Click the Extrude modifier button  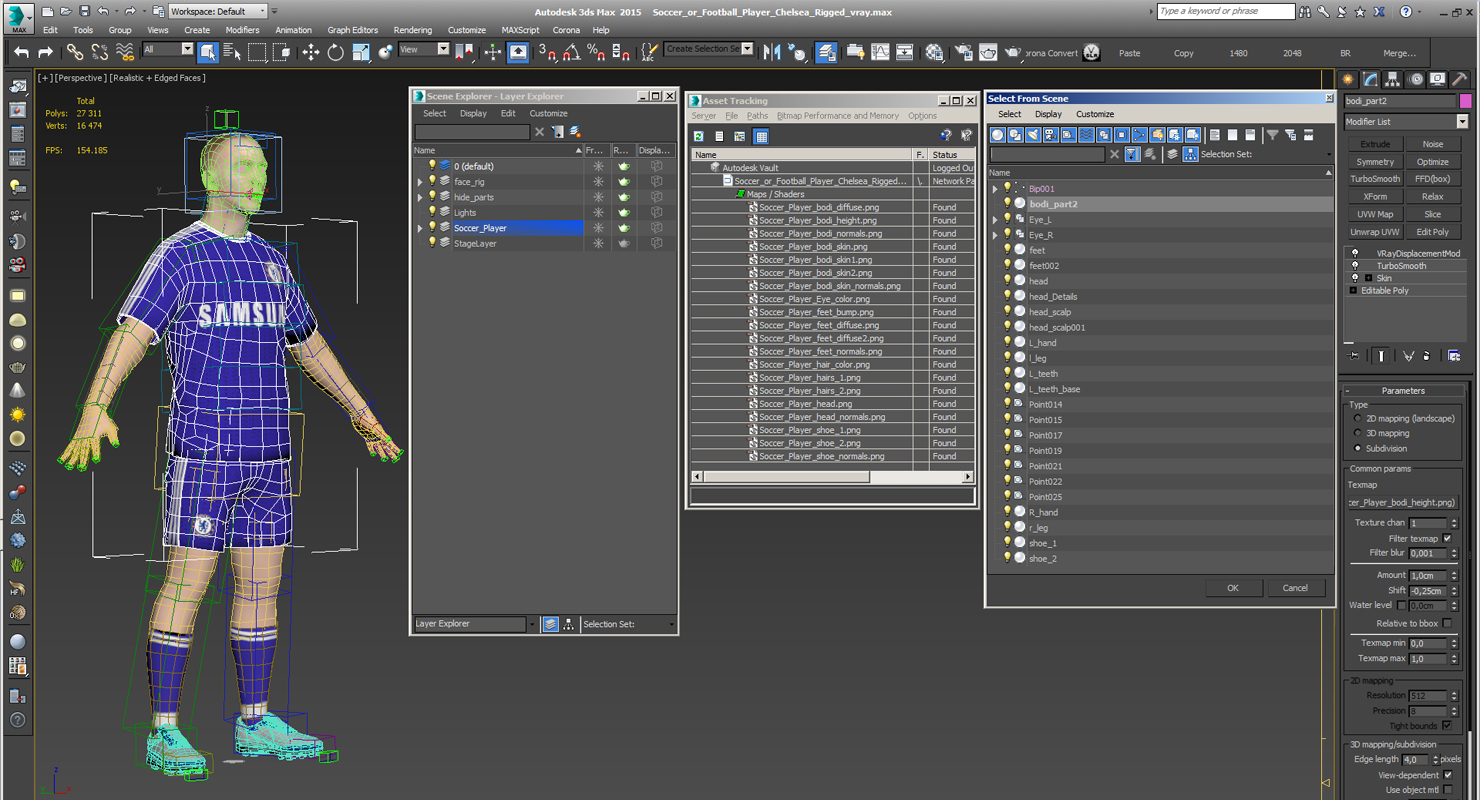[x=1375, y=144]
